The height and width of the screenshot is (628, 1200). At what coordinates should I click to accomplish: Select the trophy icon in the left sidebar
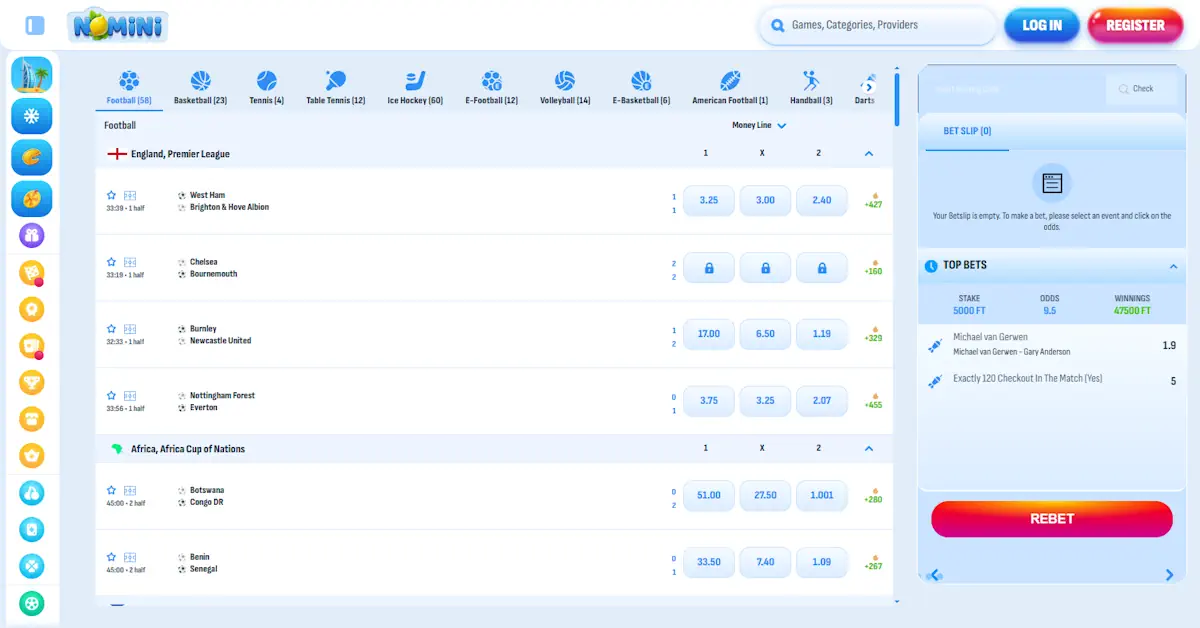tap(31, 381)
